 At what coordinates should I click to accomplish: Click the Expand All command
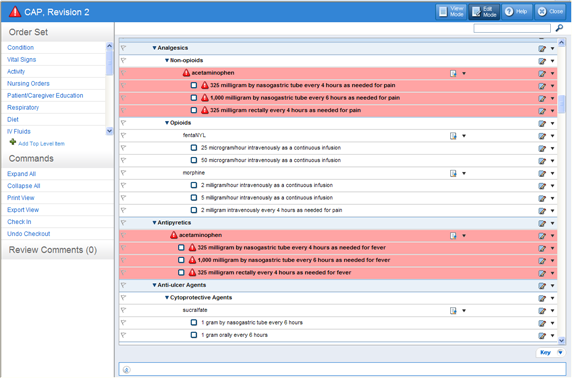[22, 174]
